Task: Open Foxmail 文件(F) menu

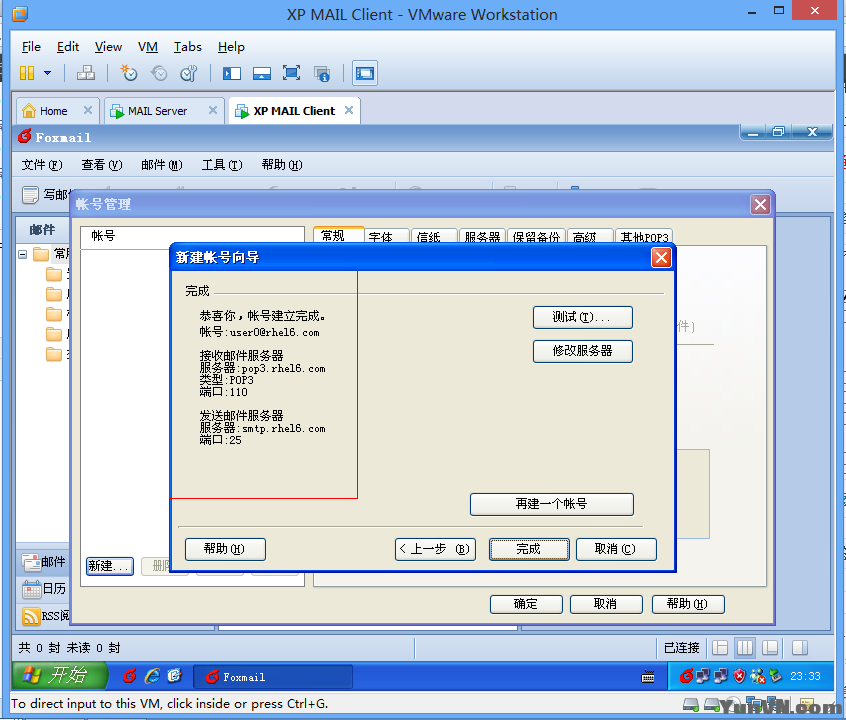Action: [x=42, y=165]
